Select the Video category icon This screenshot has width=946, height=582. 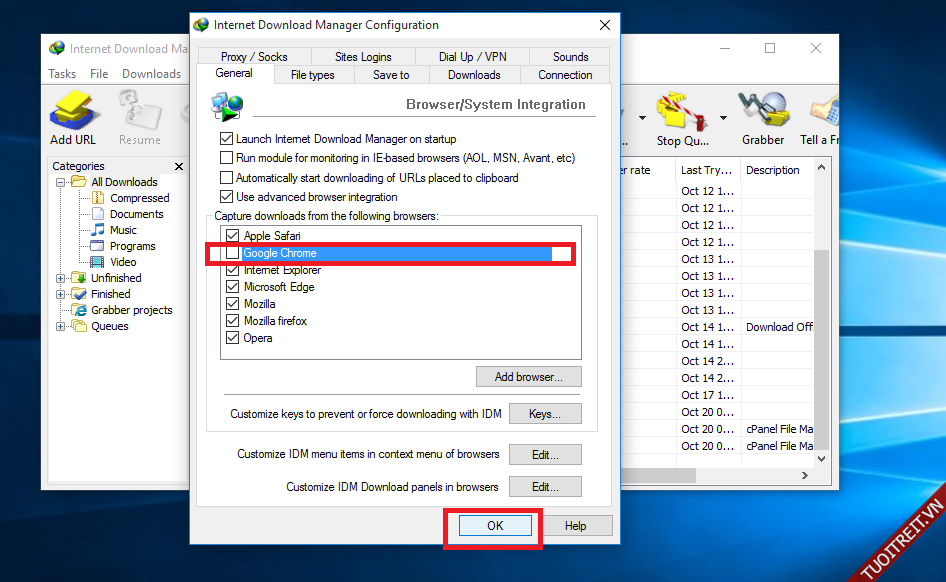tap(98, 262)
